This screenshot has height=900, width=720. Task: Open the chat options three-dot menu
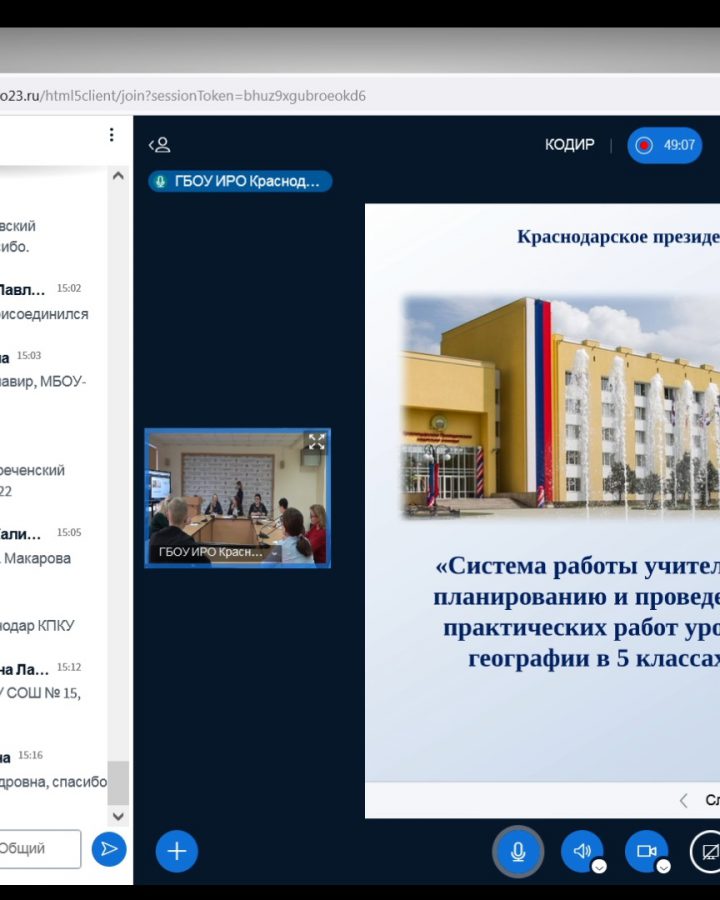(x=111, y=135)
